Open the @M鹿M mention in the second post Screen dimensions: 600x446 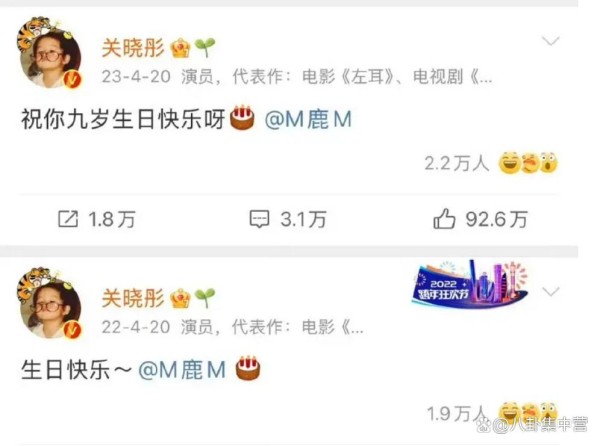(182, 369)
